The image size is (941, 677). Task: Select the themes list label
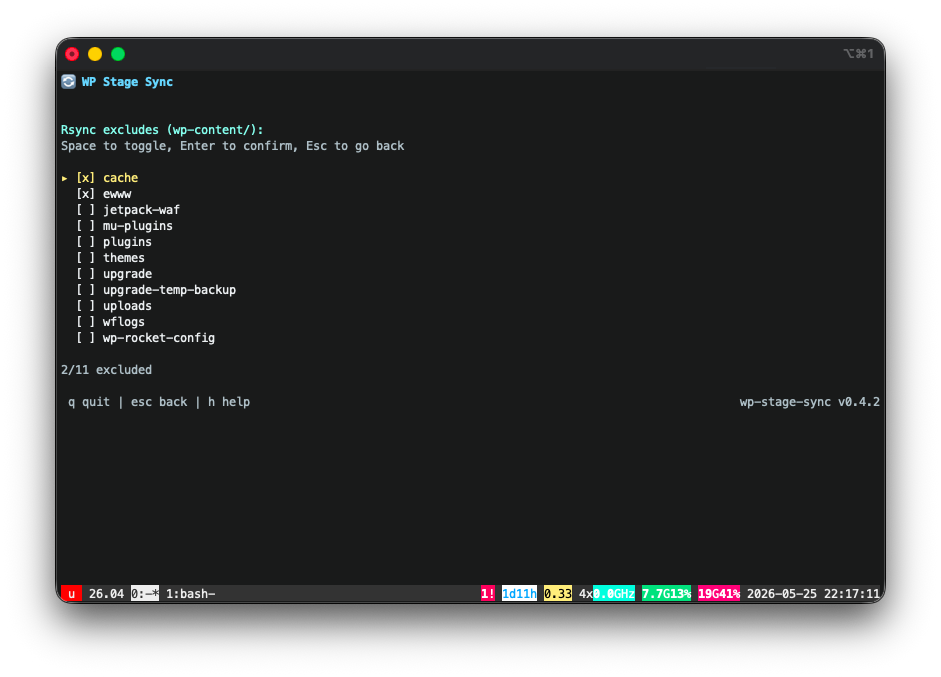click(124, 258)
